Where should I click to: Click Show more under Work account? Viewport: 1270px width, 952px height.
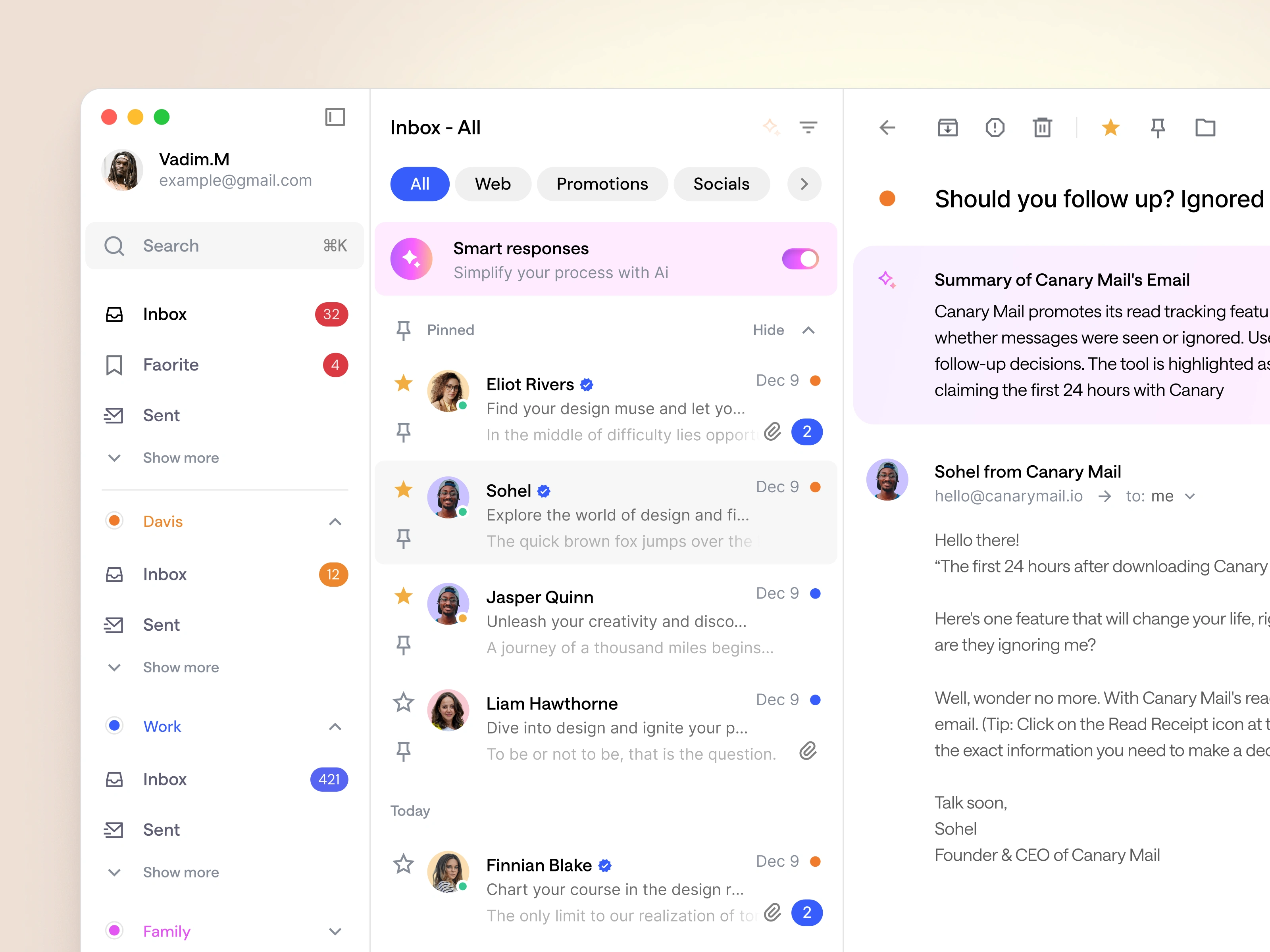coord(180,872)
